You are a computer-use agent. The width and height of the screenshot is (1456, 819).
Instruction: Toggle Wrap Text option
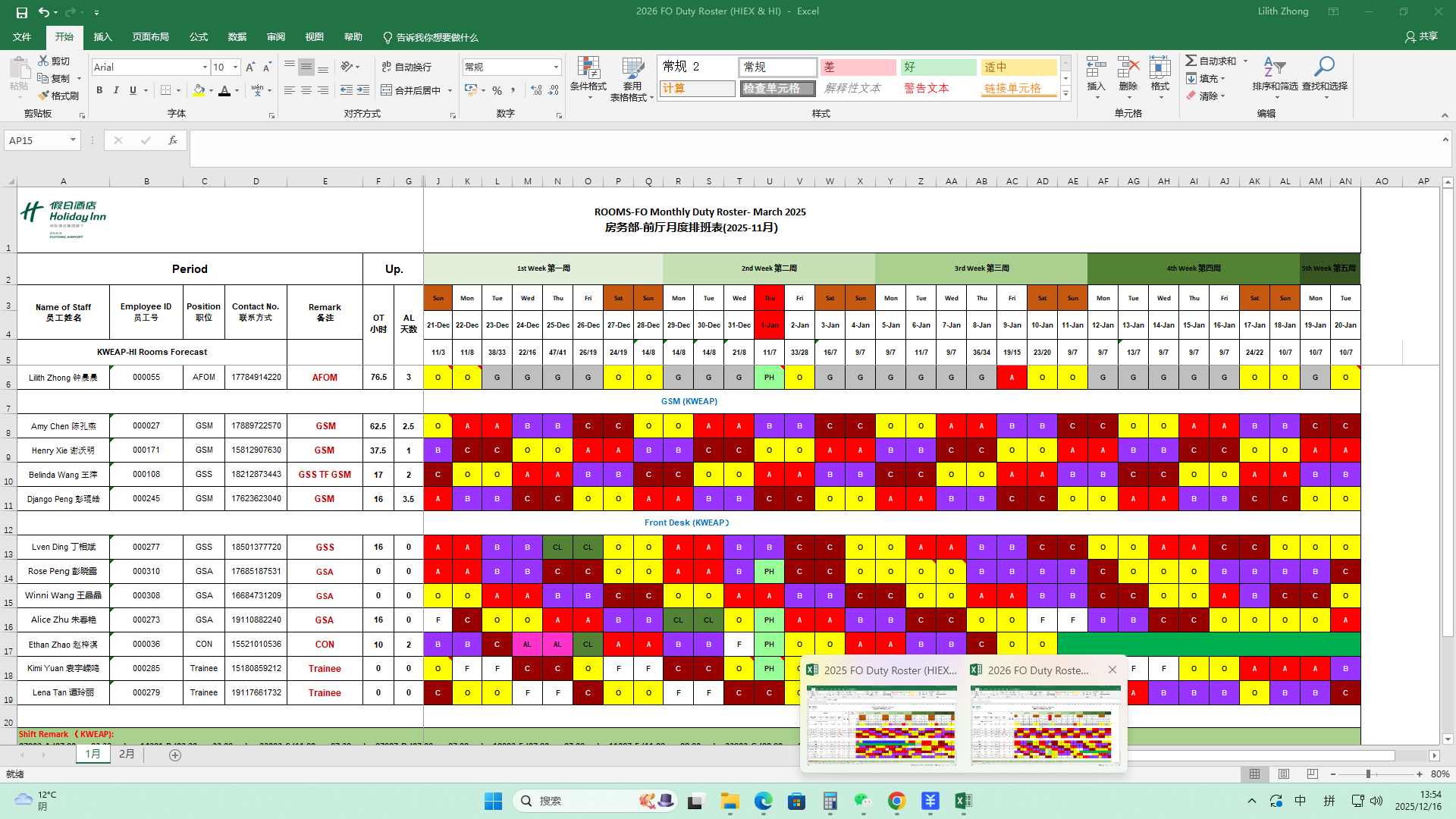(x=406, y=67)
